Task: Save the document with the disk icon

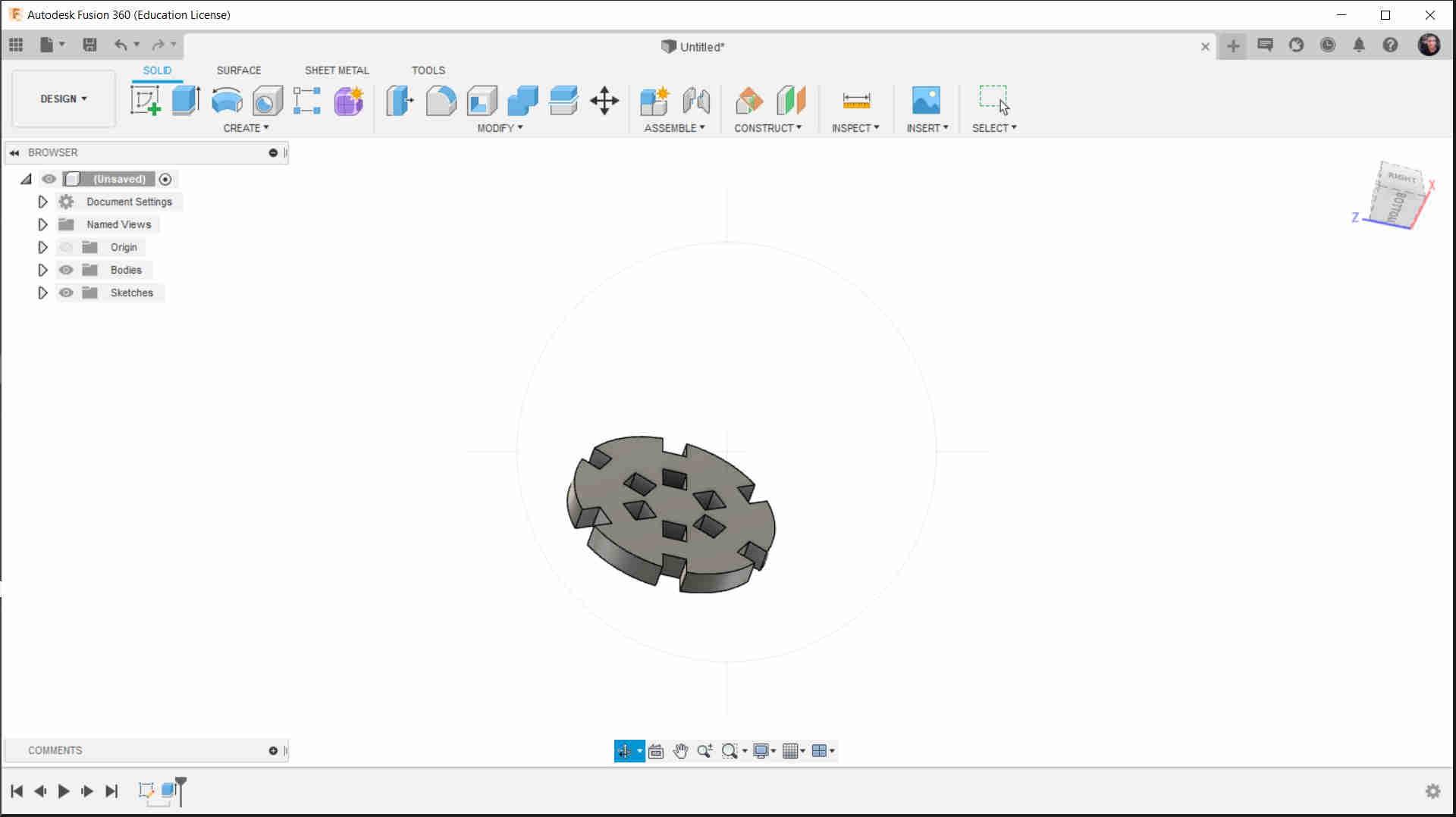Action: click(x=89, y=45)
